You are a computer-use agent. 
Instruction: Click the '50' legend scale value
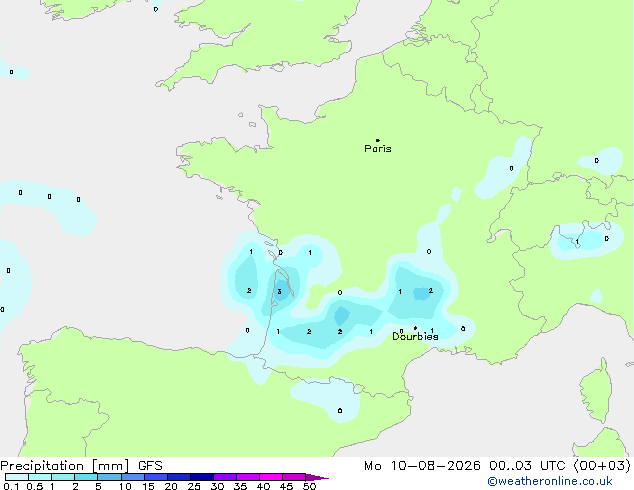tap(310, 486)
